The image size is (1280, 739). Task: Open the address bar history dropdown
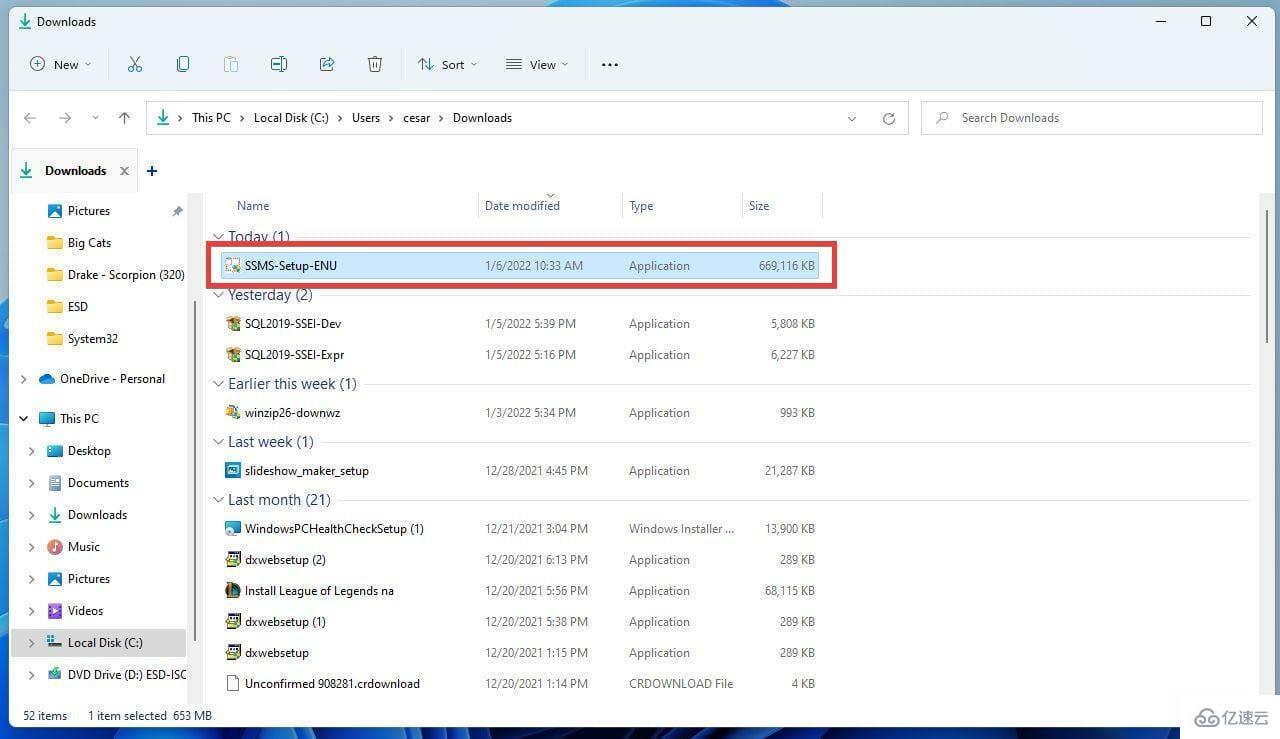[x=852, y=118]
